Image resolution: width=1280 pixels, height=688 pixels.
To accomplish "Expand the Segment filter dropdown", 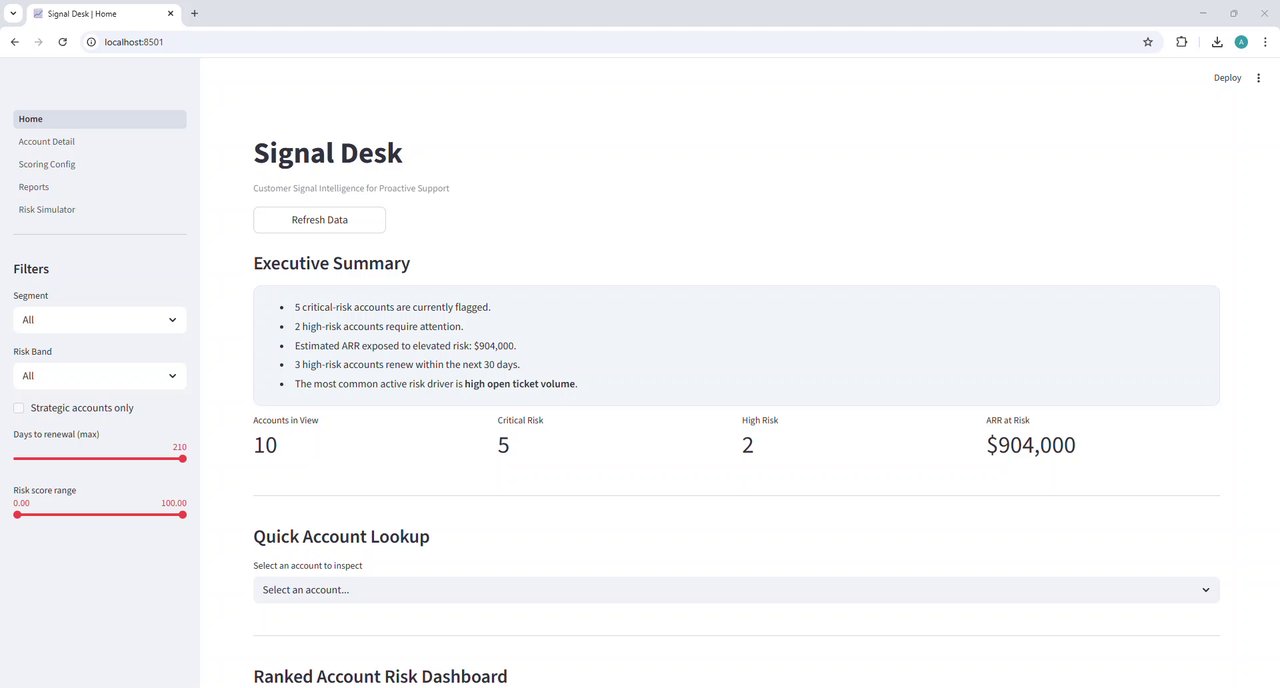I will point(99,320).
